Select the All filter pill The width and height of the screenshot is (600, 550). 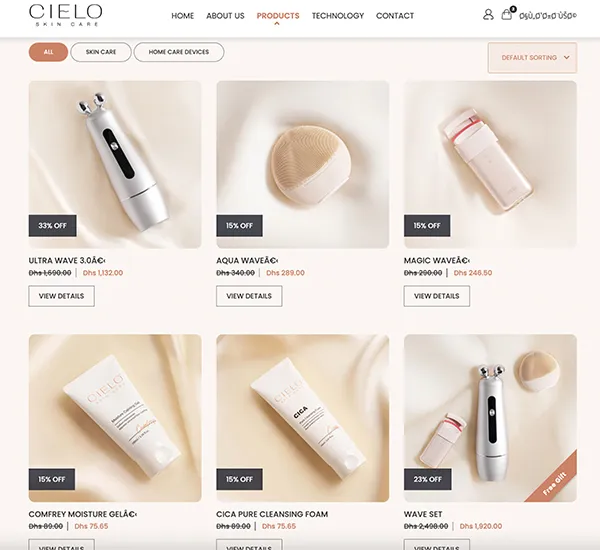48,52
